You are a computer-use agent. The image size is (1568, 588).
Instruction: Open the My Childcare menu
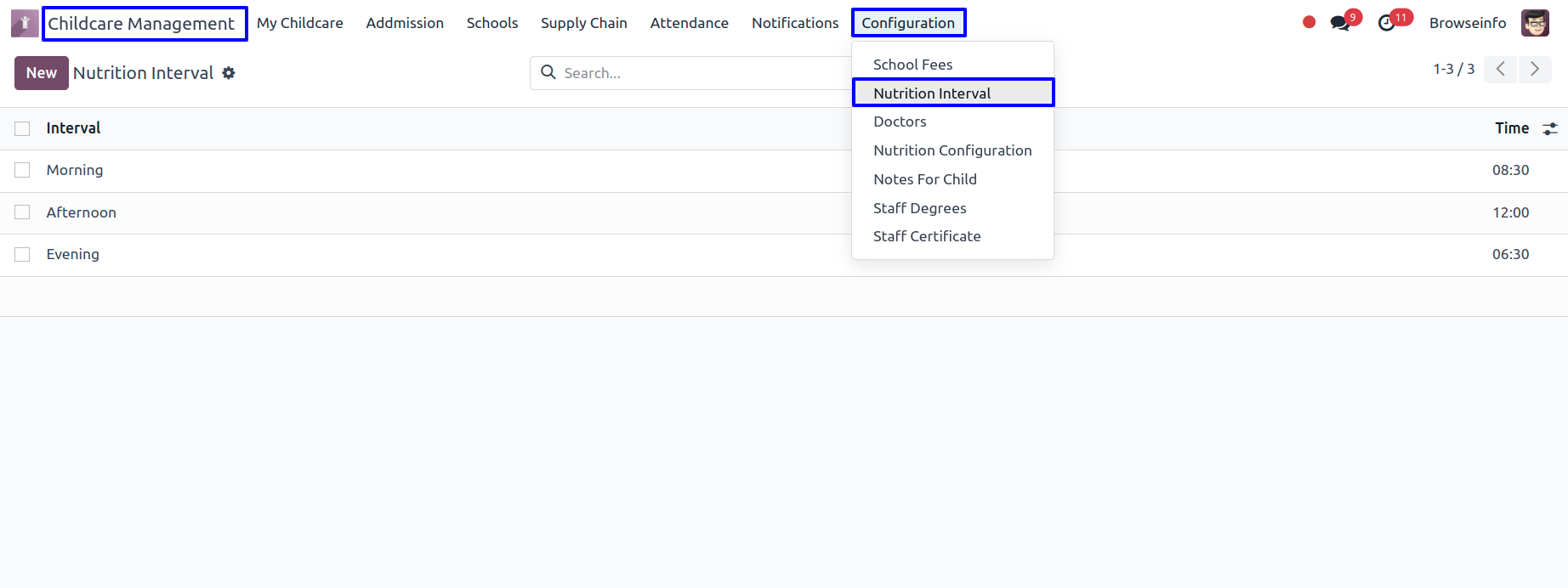pos(300,23)
